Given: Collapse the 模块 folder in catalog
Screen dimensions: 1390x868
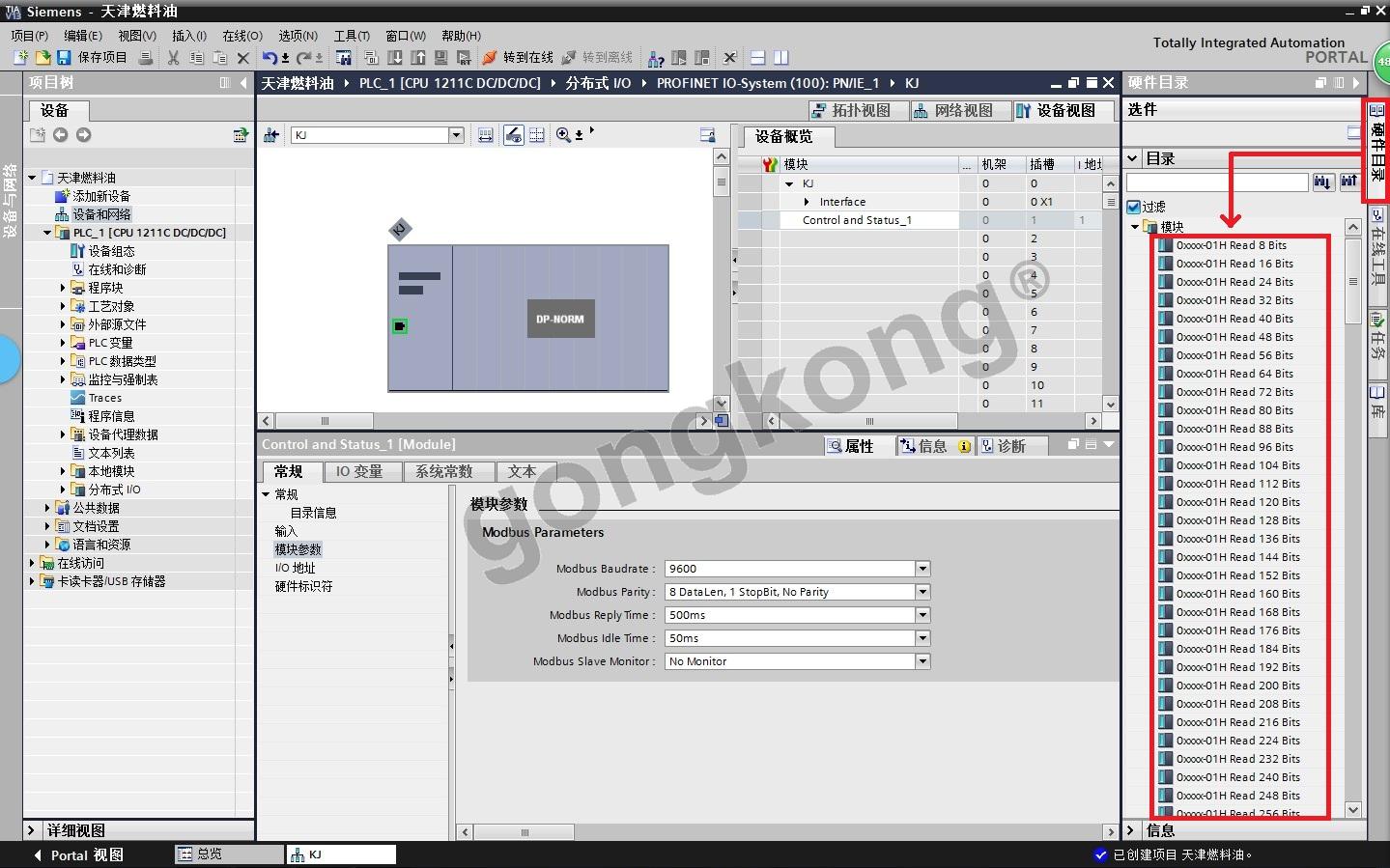Looking at the screenshot, I should [x=1135, y=227].
